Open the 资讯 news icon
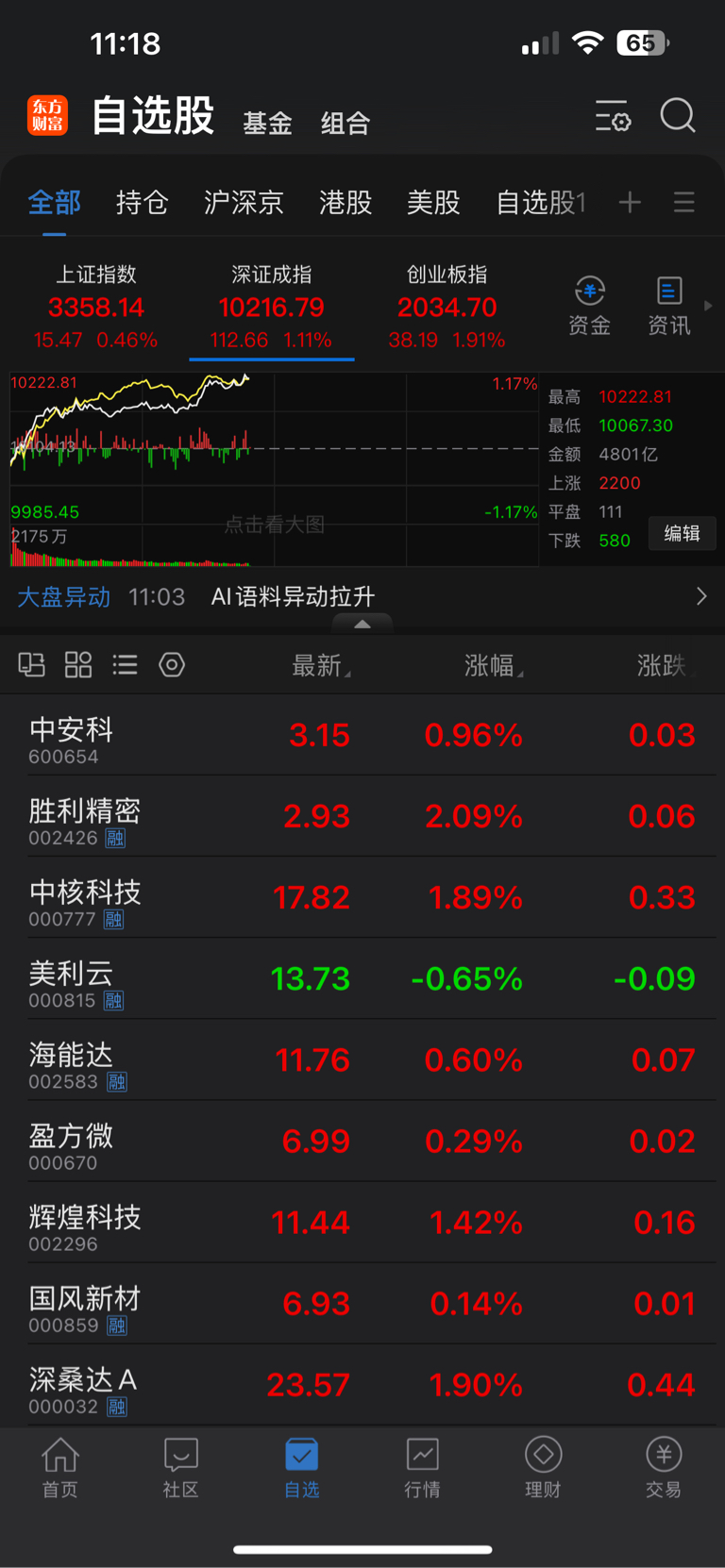This screenshot has width=725, height=1568. [668, 307]
